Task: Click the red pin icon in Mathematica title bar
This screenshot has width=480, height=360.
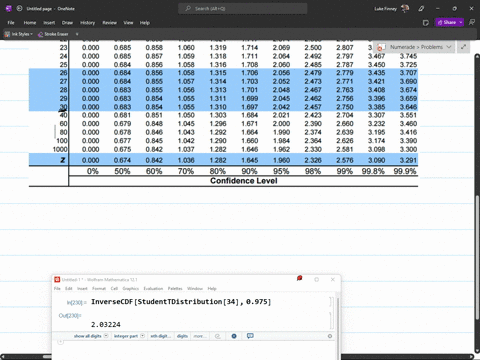Action: coord(299,278)
